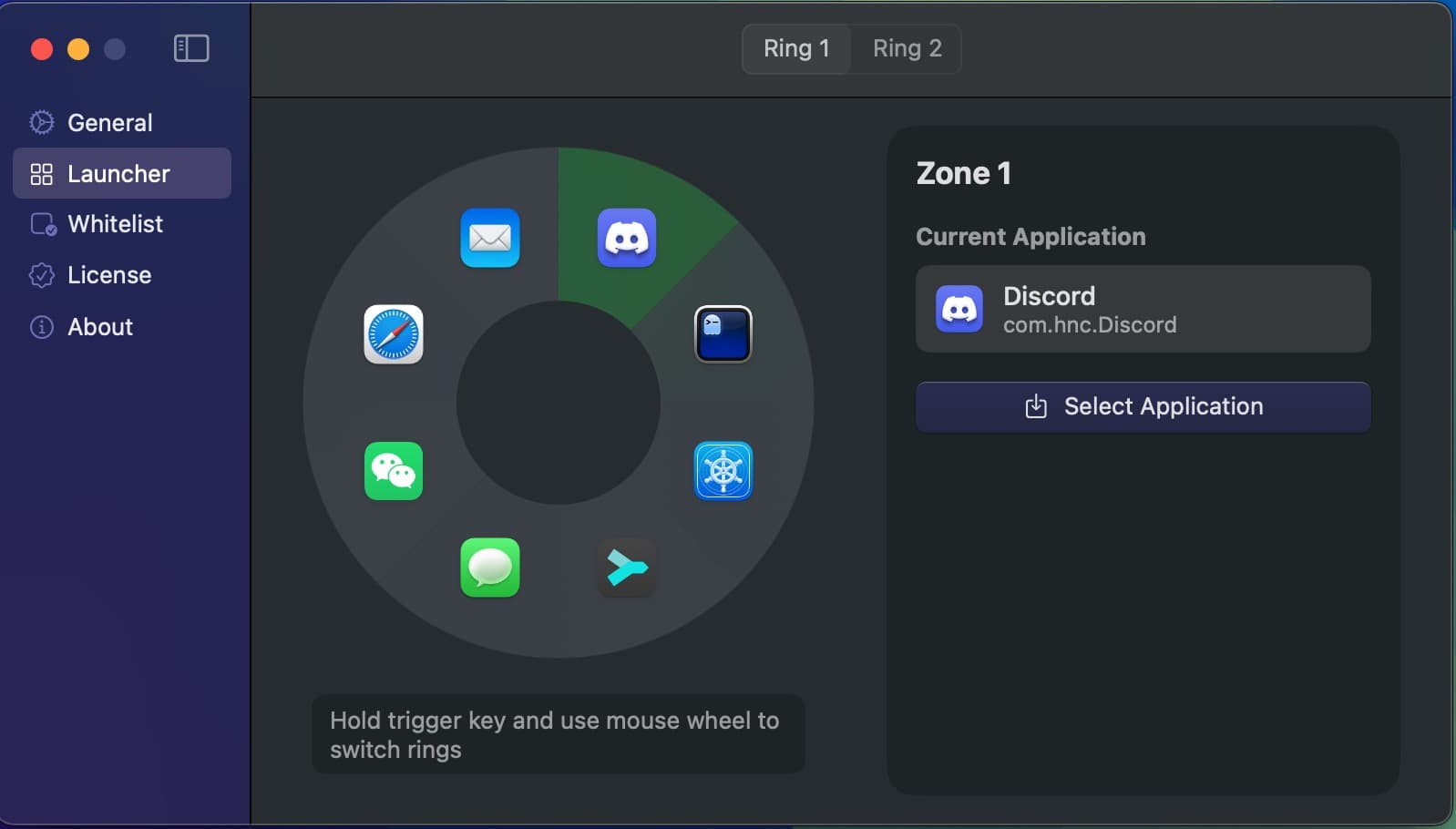Switch to the Ring 2 tab

click(x=907, y=48)
